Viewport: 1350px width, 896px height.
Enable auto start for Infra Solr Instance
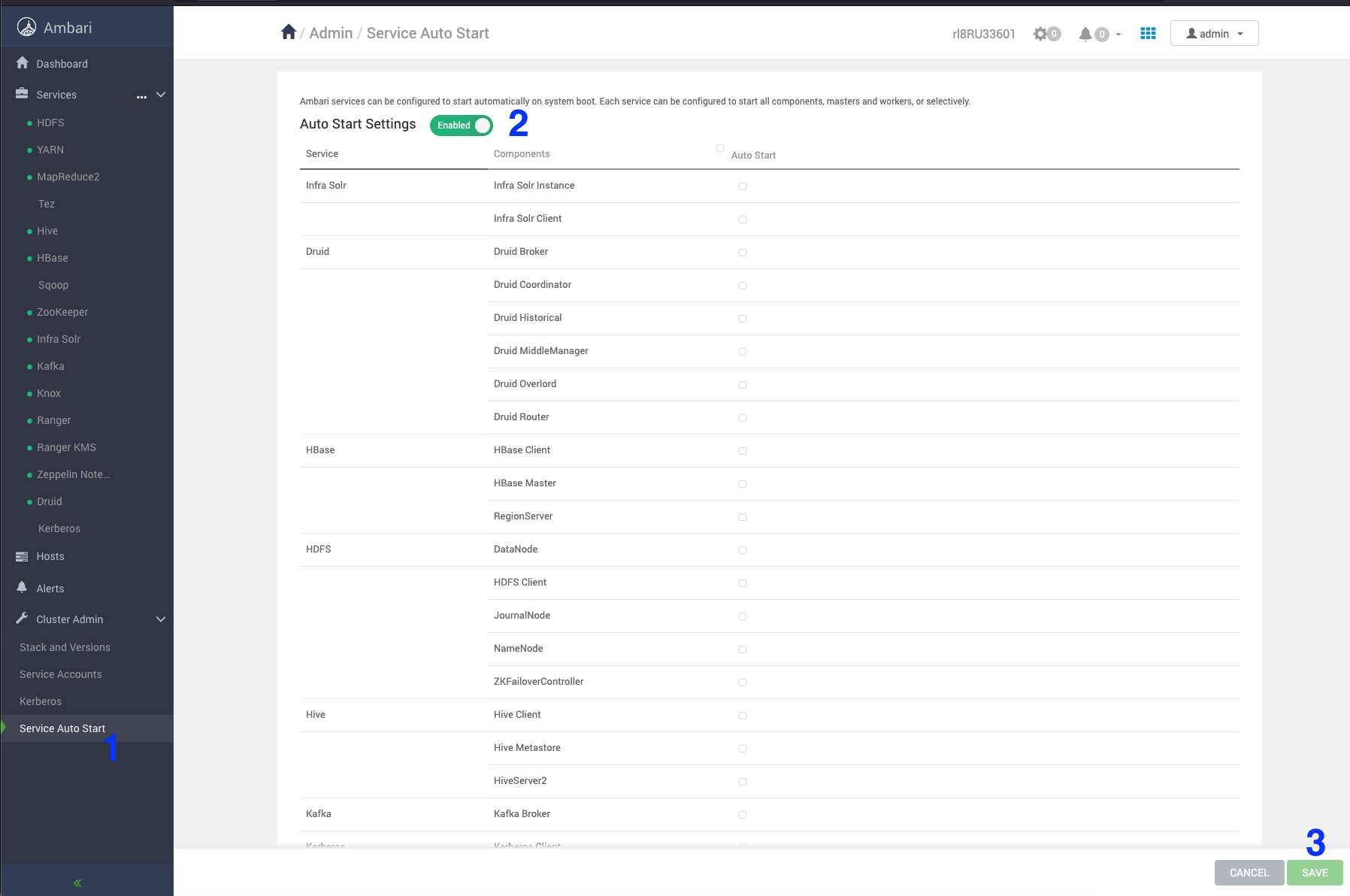(743, 186)
